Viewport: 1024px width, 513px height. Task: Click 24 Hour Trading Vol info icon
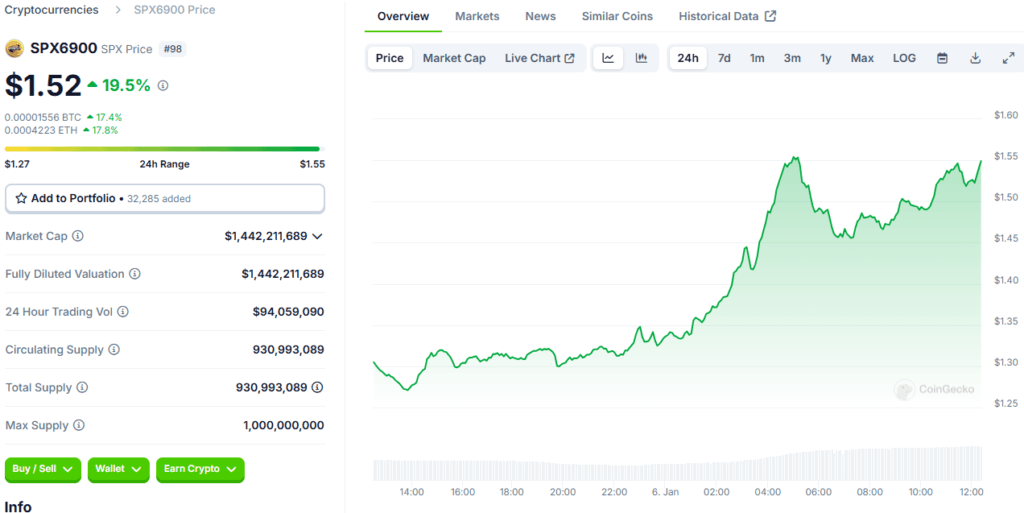(x=123, y=312)
